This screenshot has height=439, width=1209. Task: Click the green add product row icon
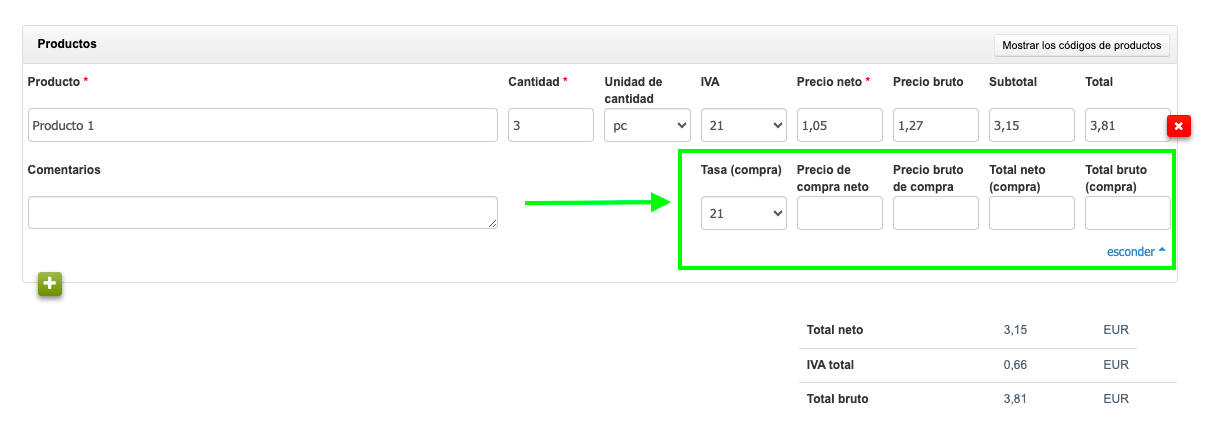(x=50, y=284)
